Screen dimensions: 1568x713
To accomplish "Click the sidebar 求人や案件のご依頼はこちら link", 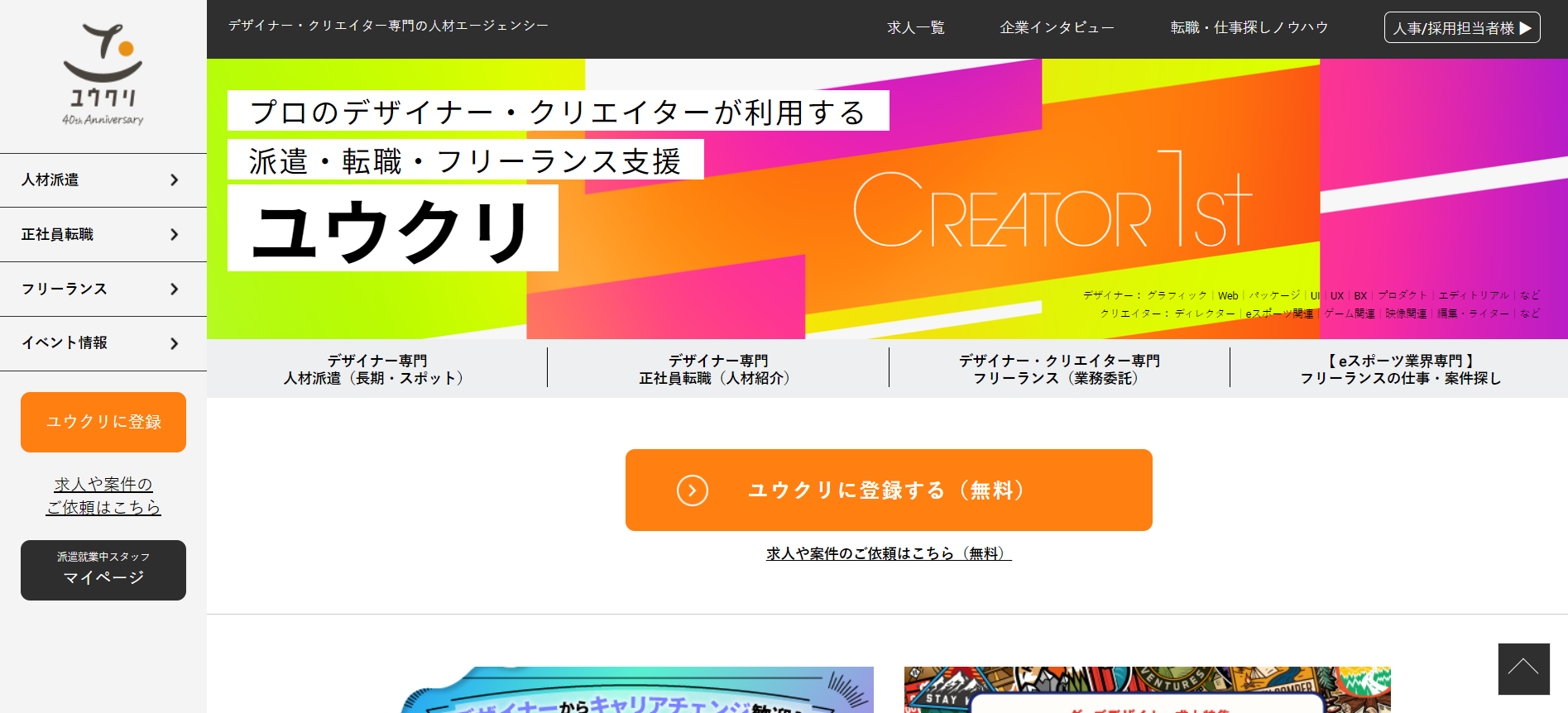I will point(103,495).
